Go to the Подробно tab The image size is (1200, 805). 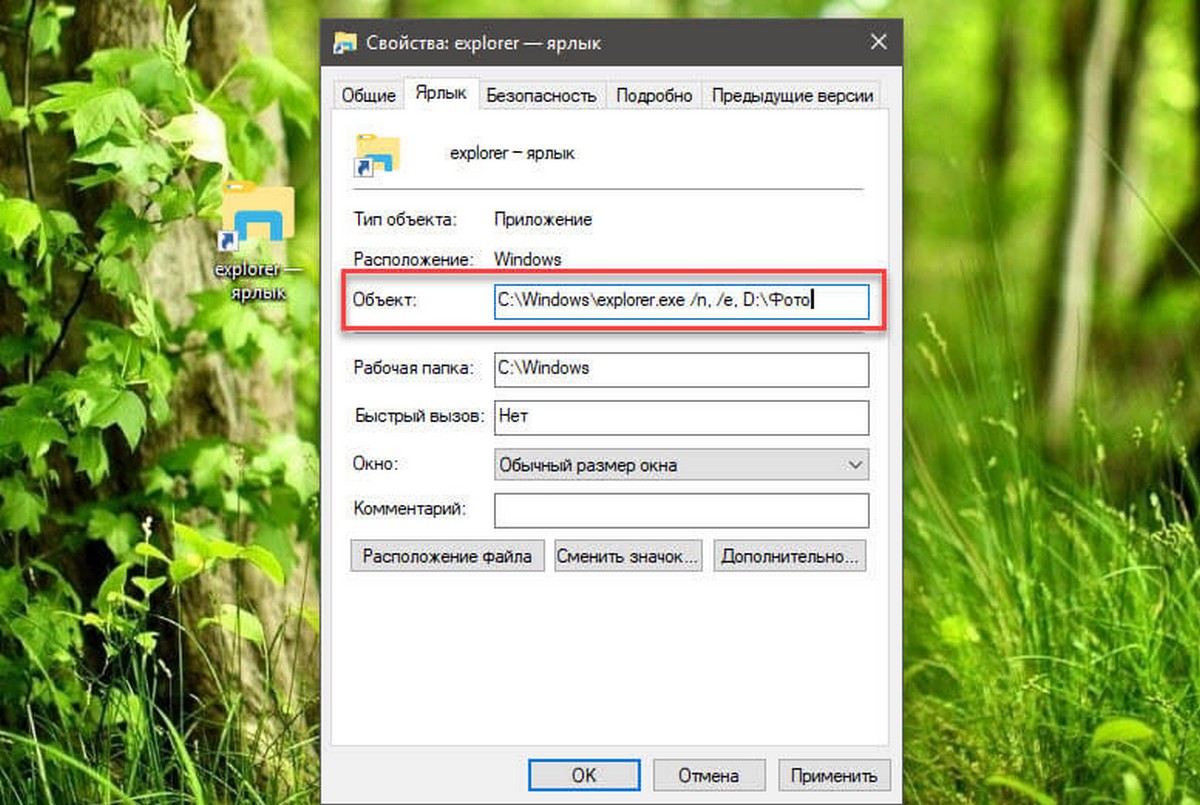pos(654,96)
